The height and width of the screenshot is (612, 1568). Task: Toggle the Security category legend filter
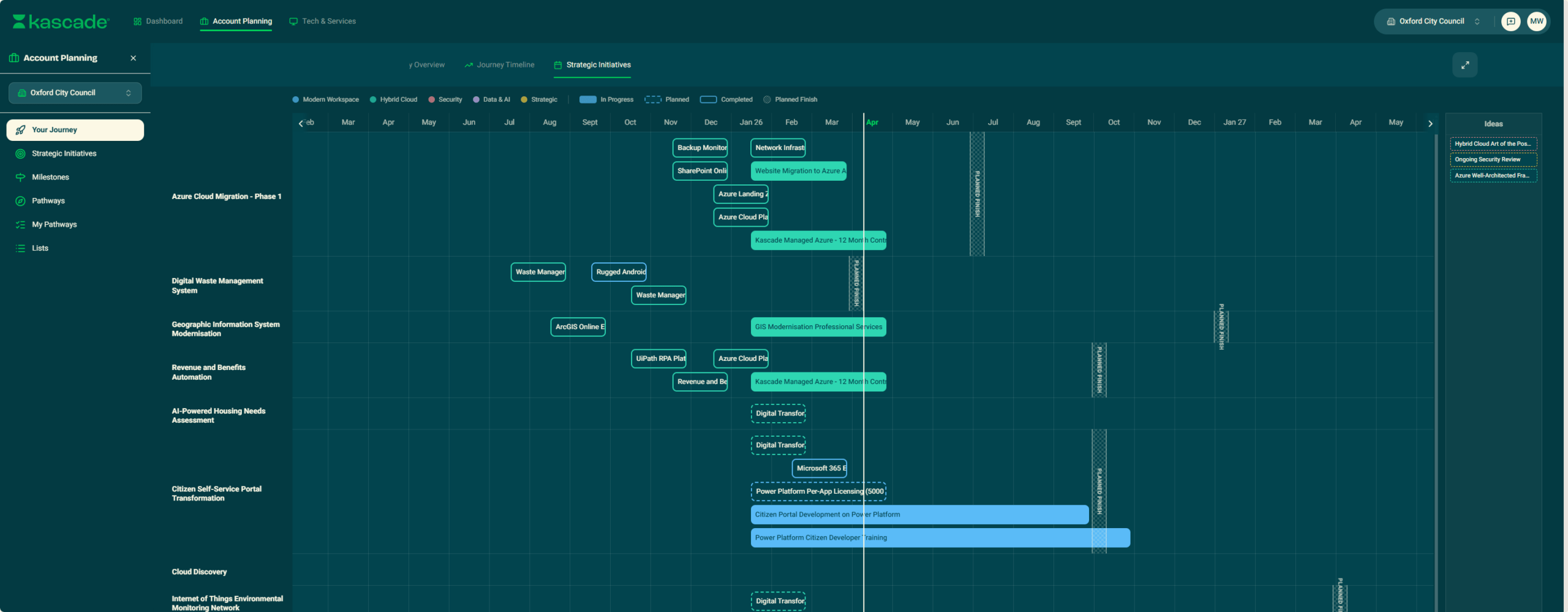[445, 99]
